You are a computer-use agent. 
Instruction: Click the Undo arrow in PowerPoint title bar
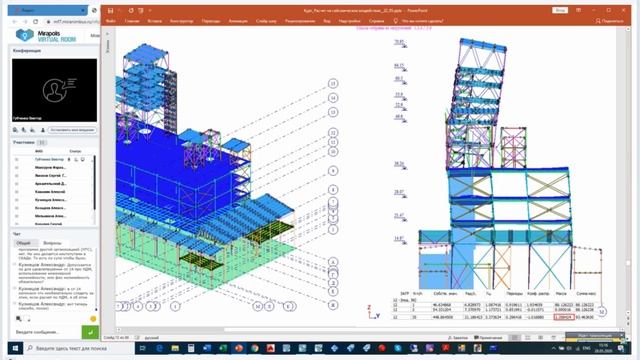120,11
